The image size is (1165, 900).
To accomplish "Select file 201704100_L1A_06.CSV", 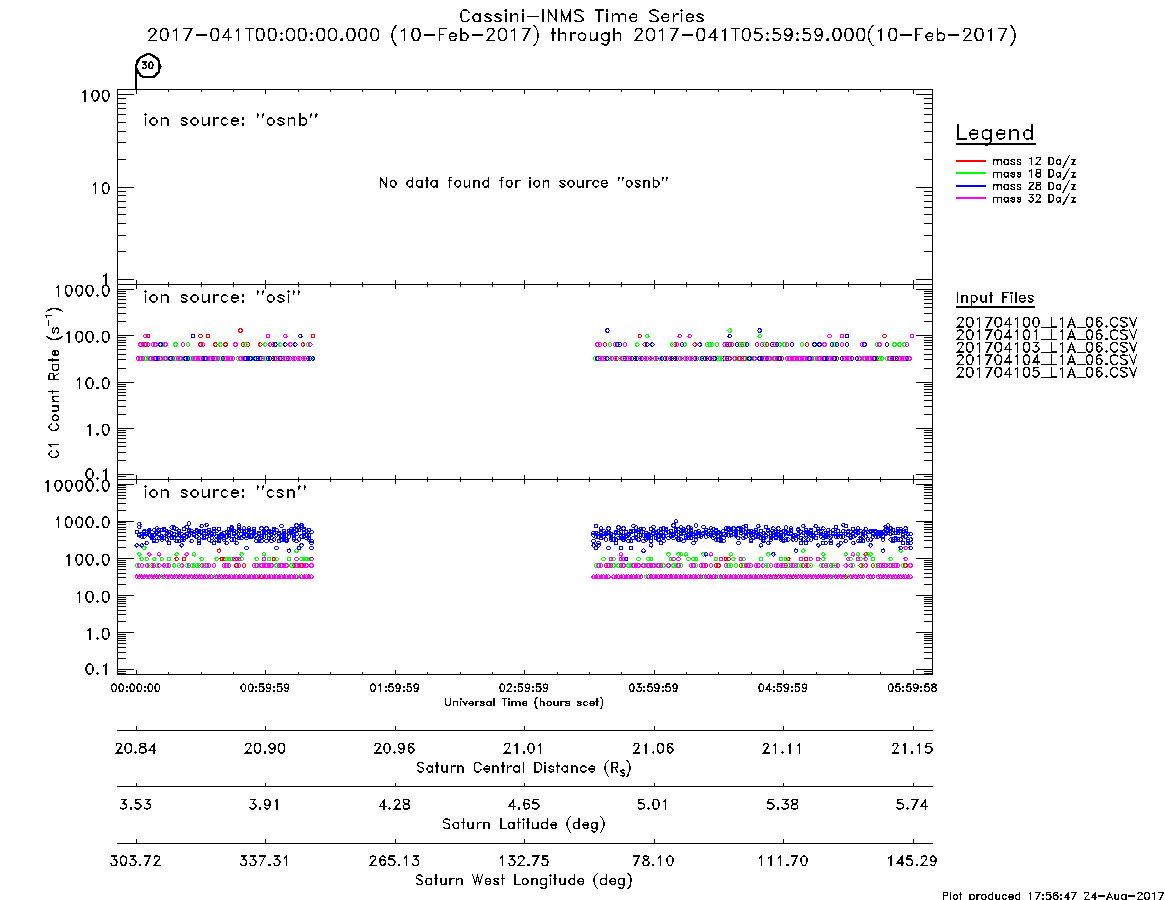I will point(1046,323).
